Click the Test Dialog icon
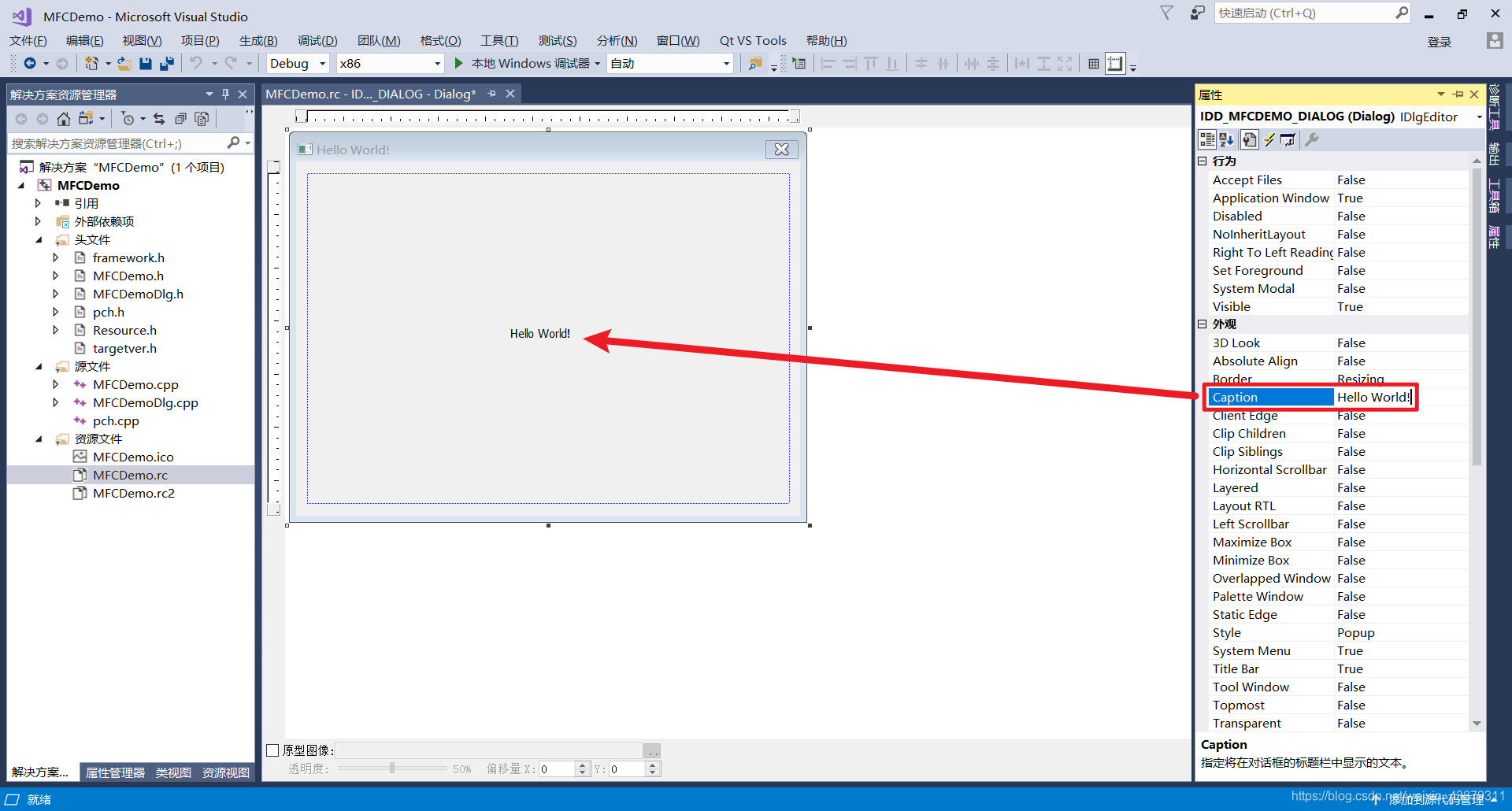Screen dimensions: 1512x811 [x=799, y=63]
